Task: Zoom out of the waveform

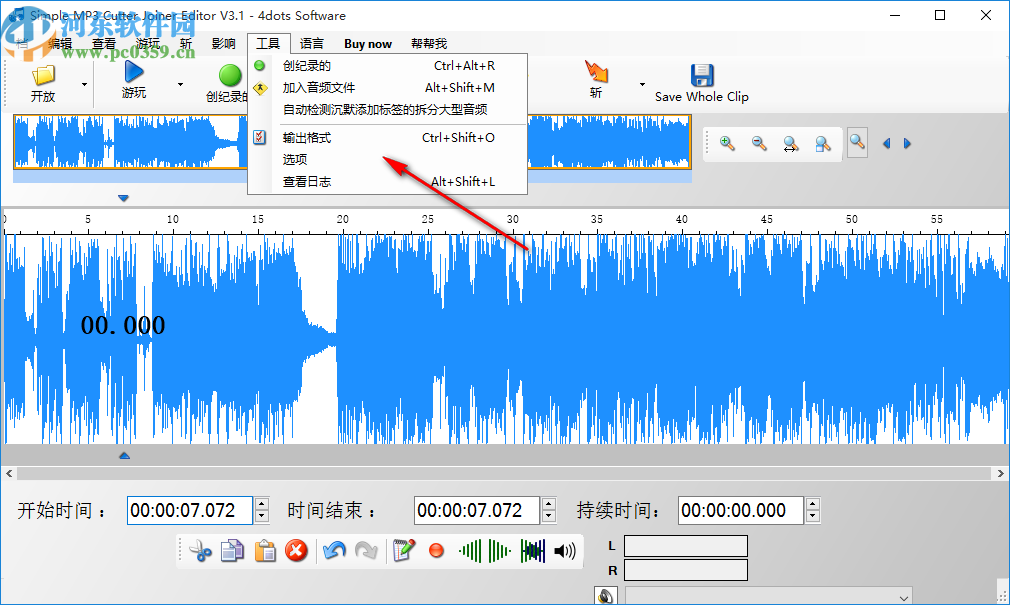Action: tap(759, 143)
